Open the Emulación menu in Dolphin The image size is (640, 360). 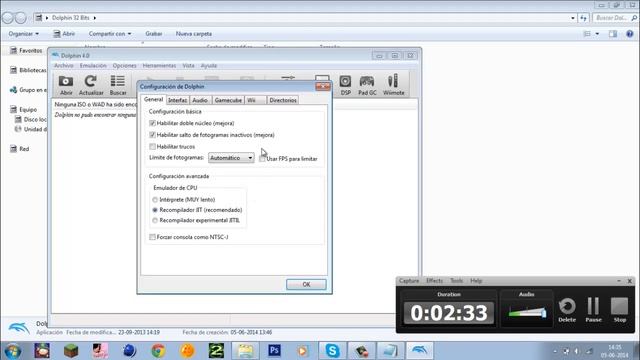click(93, 66)
